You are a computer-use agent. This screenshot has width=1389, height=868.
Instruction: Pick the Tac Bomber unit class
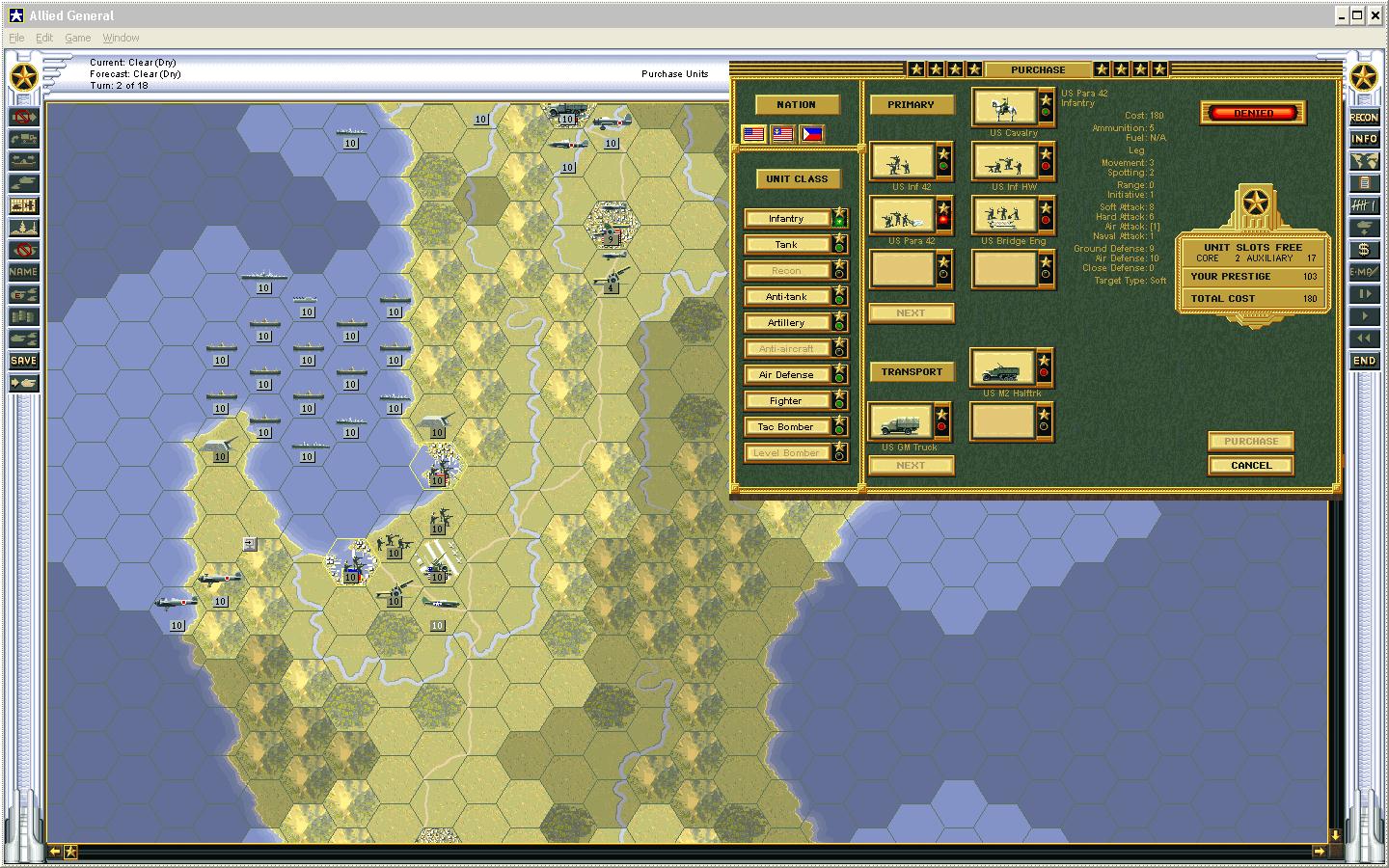click(786, 427)
